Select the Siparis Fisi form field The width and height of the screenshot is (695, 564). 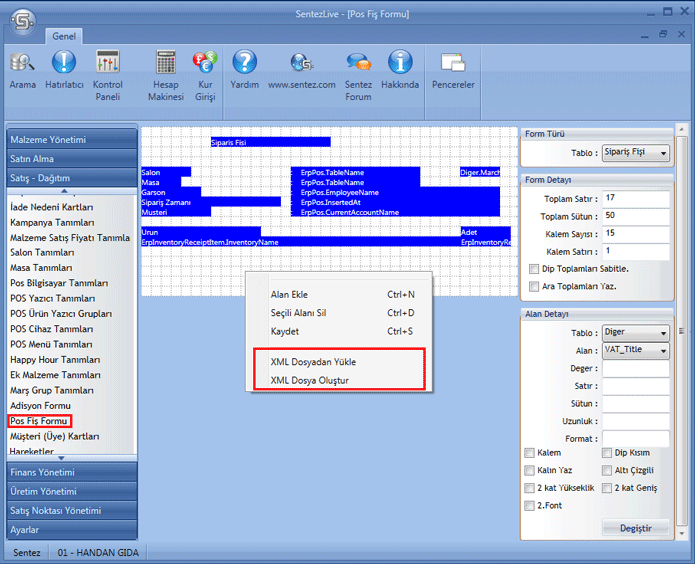point(271,142)
